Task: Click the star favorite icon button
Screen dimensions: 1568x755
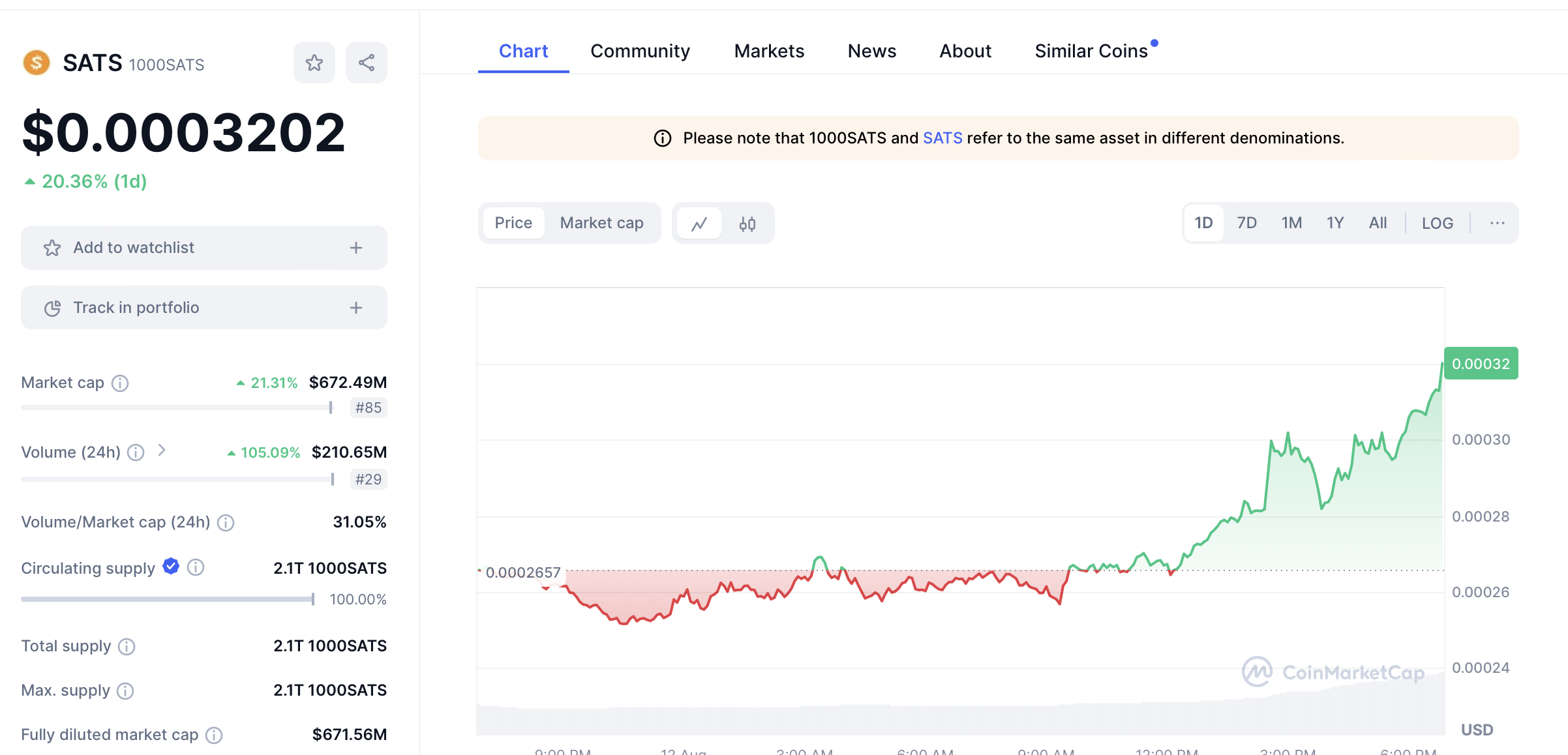Action: point(314,63)
